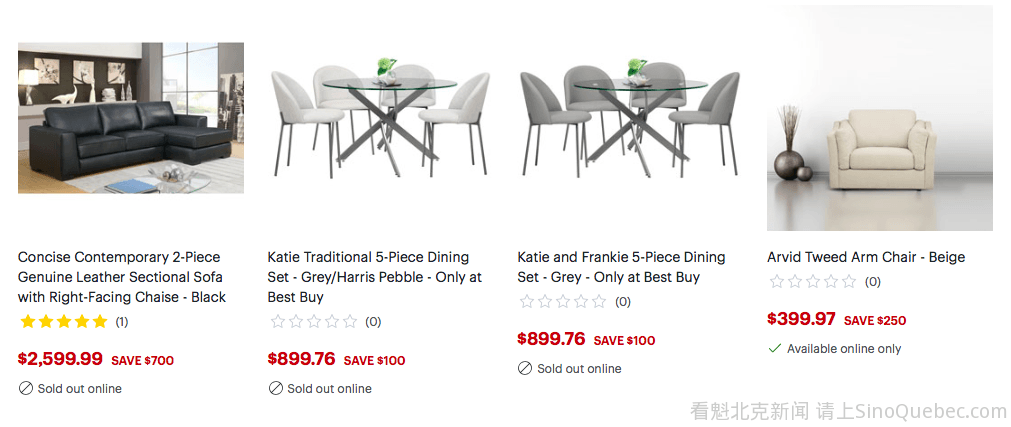Click the Katie and Frankie Dining Set image
This screenshot has width=1011, height=427.
pyautogui.click(x=630, y=118)
